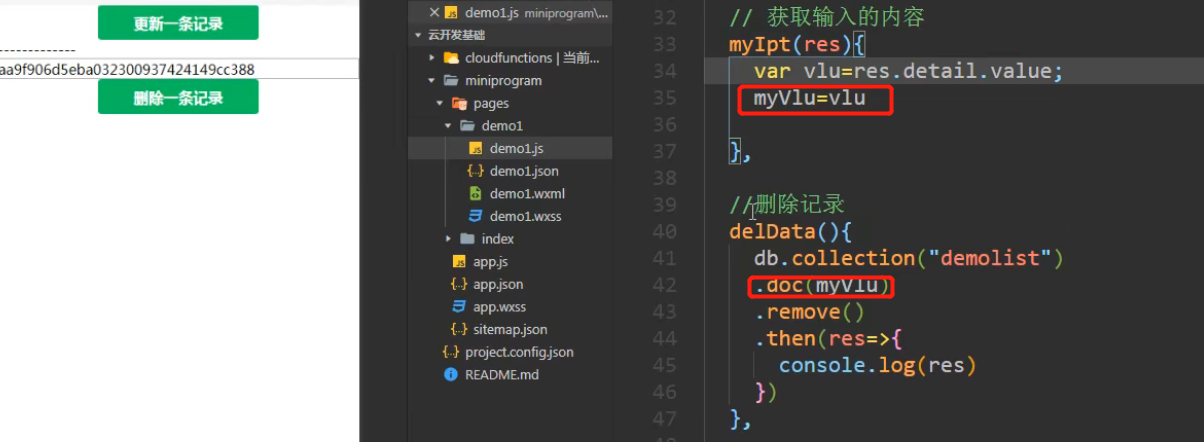
Task: Open sitemap.json in the file tree
Action: 510,329
